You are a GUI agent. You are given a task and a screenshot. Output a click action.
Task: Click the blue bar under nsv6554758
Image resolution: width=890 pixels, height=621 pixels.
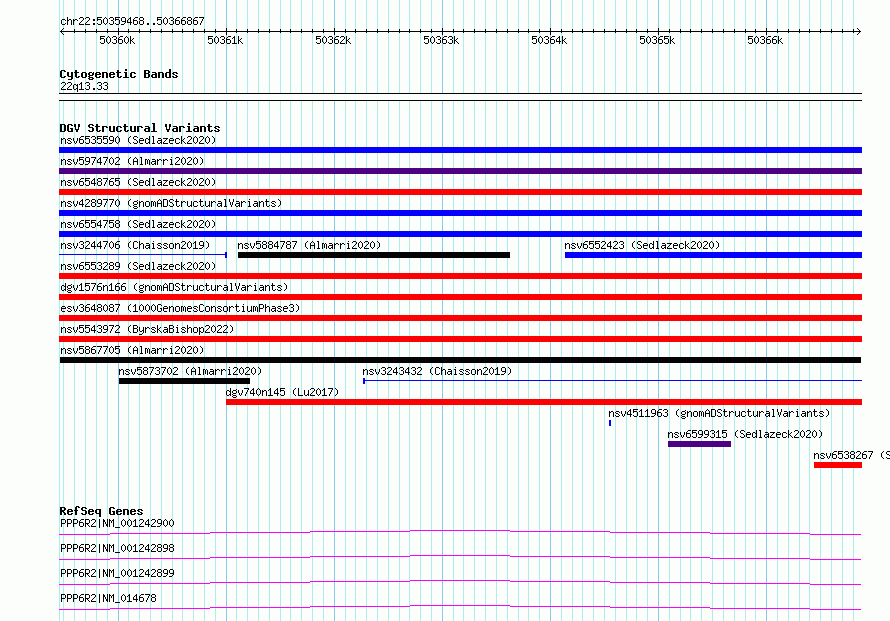pos(460,234)
